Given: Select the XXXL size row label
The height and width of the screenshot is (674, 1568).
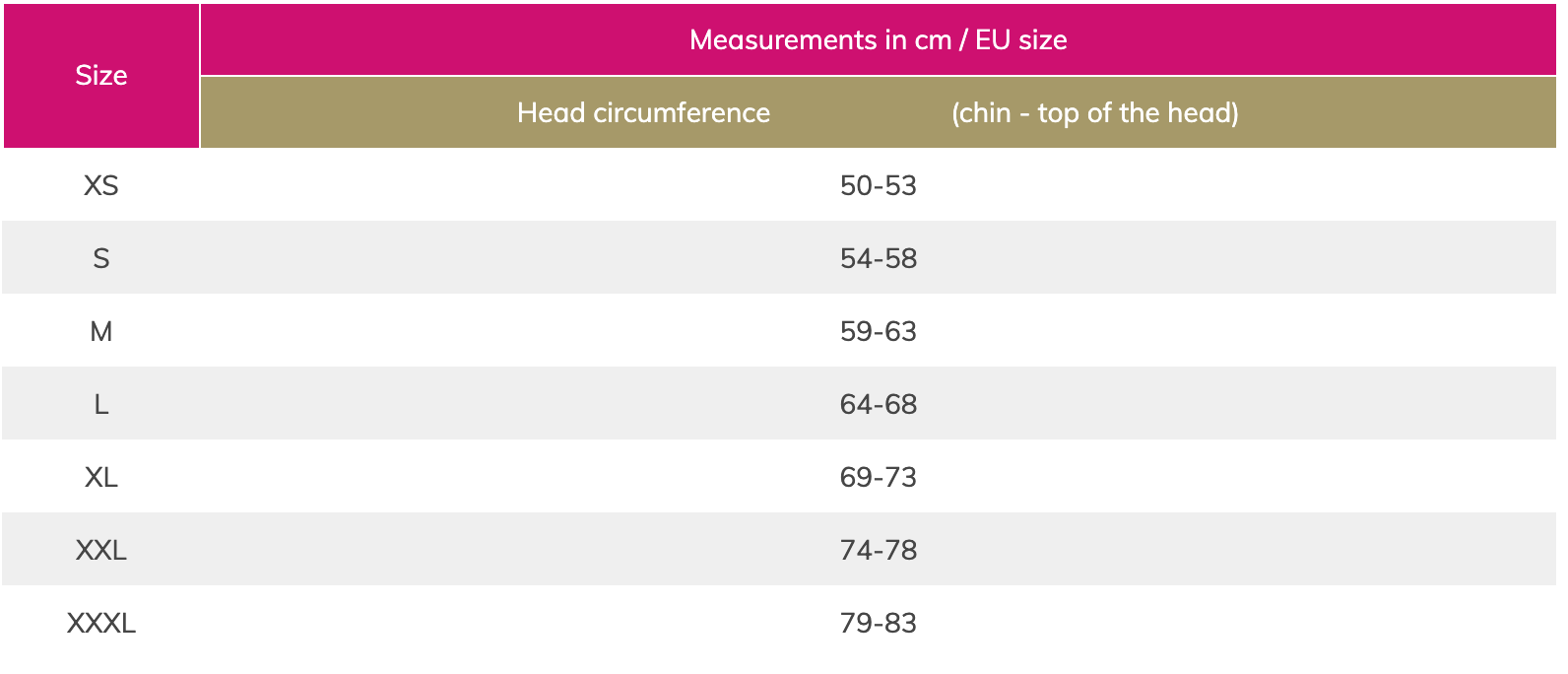Looking at the screenshot, I should point(101,623).
